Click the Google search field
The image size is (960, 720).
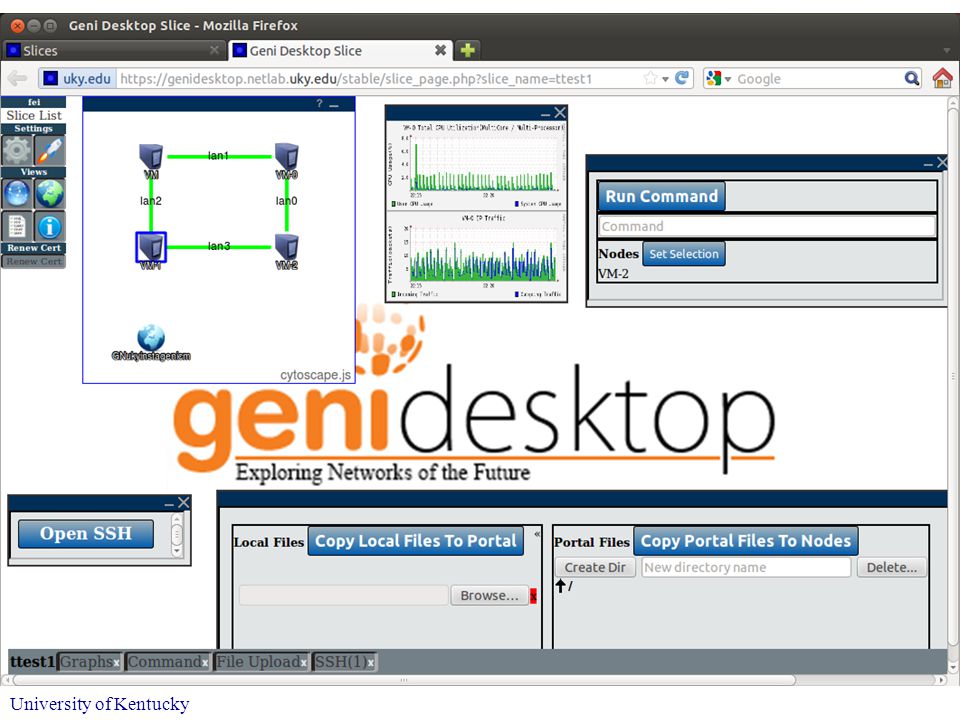818,79
